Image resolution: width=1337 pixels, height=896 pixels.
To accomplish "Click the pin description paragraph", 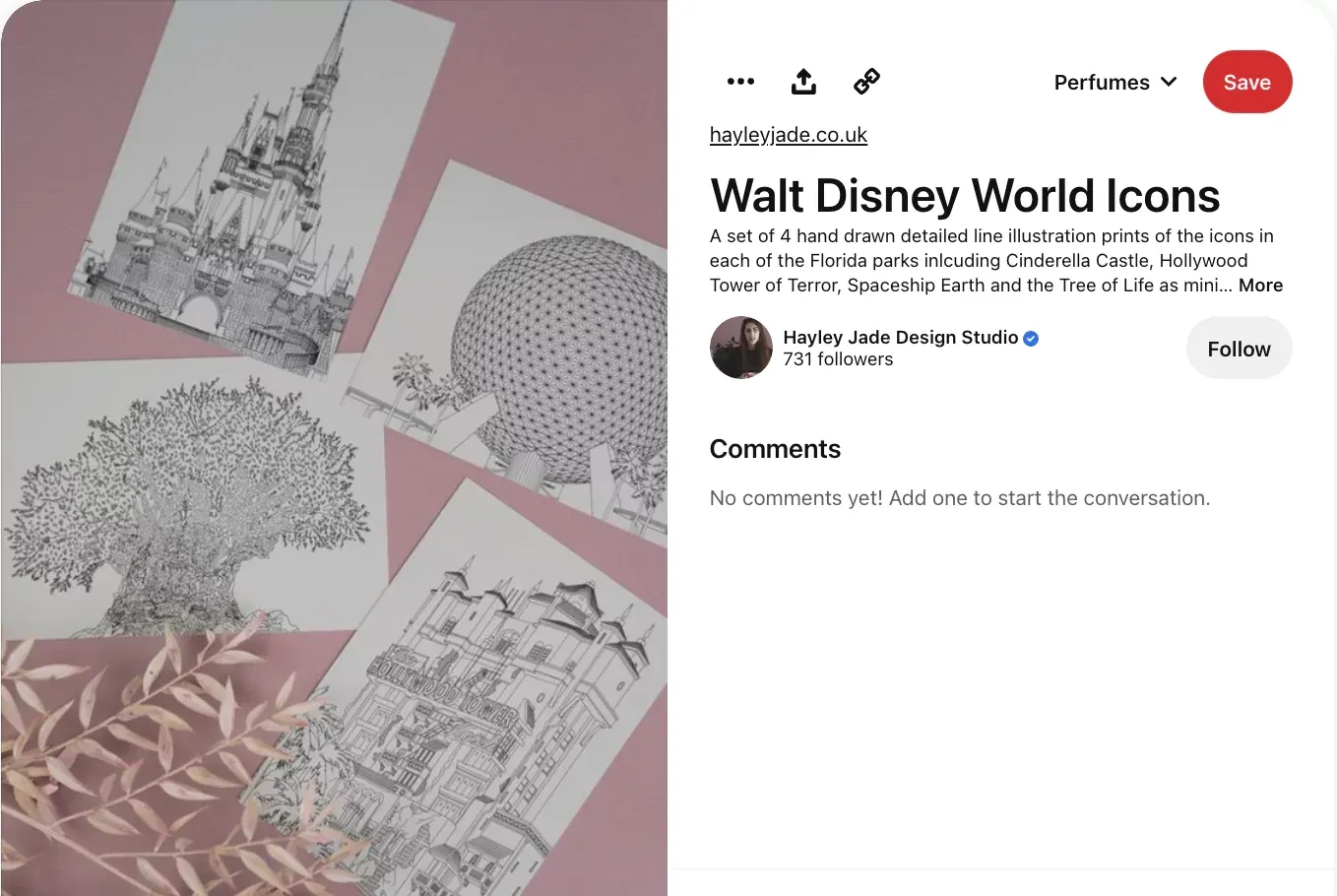I will coord(996,261).
